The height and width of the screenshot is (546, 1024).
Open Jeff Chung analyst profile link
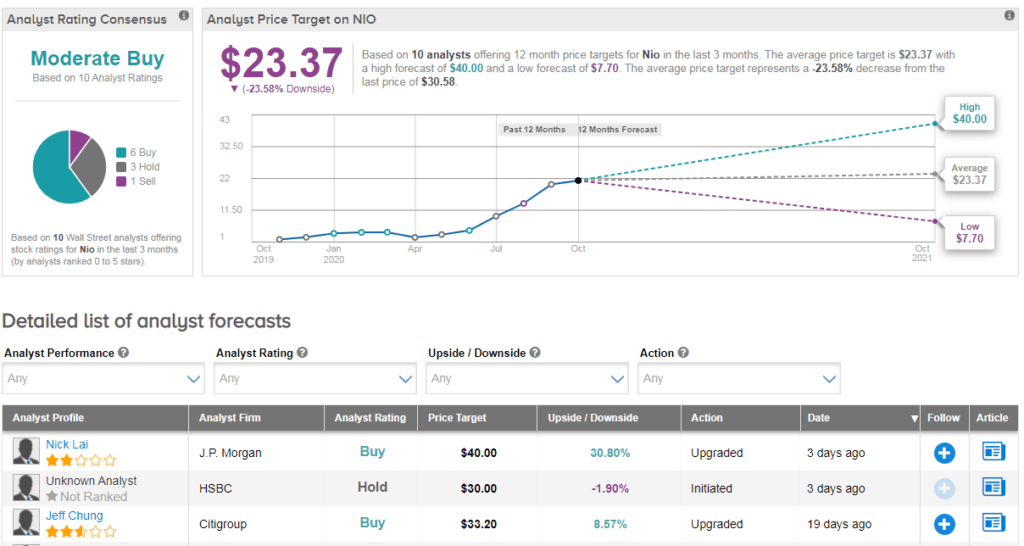74,516
